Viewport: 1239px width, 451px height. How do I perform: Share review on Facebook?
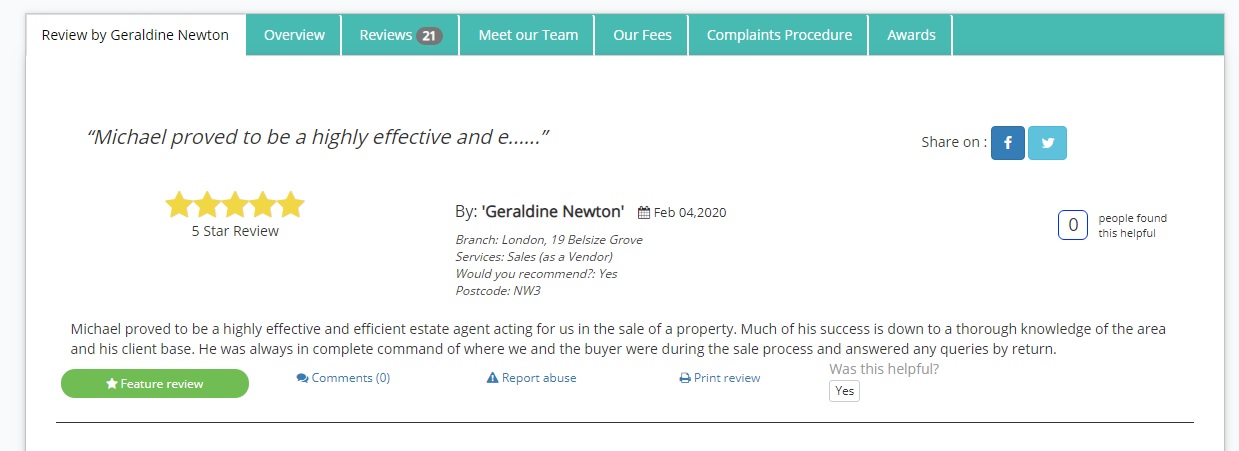[x=1007, y=143]
